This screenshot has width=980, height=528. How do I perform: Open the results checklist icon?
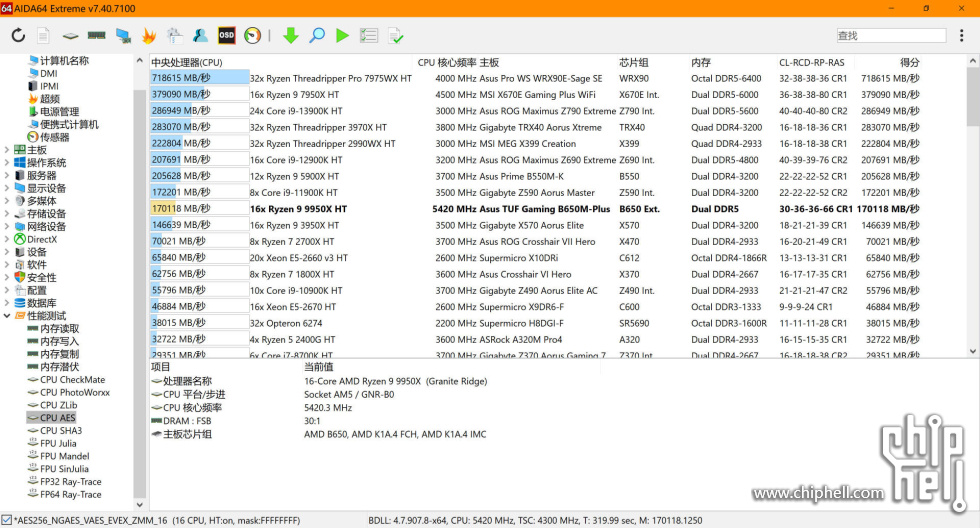[369, 36]
